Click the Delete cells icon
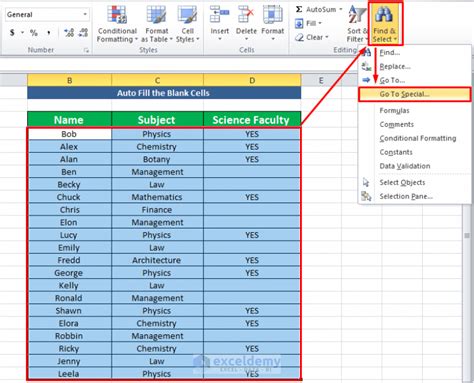Image resolution: width=474 pixels, height=383 pixels. [x=246, y=15]
